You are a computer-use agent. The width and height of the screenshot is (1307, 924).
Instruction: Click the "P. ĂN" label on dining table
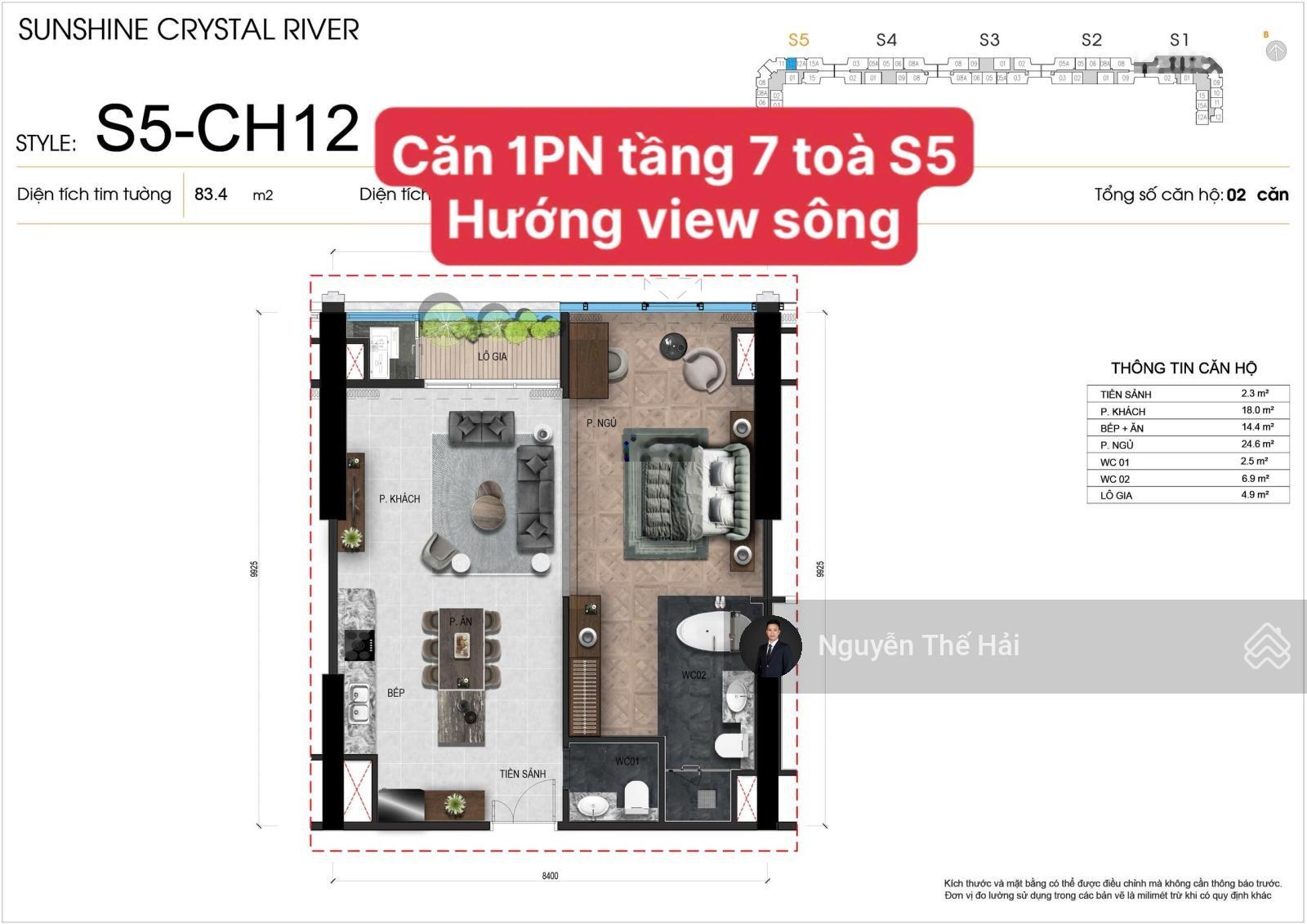coord(461,622)
